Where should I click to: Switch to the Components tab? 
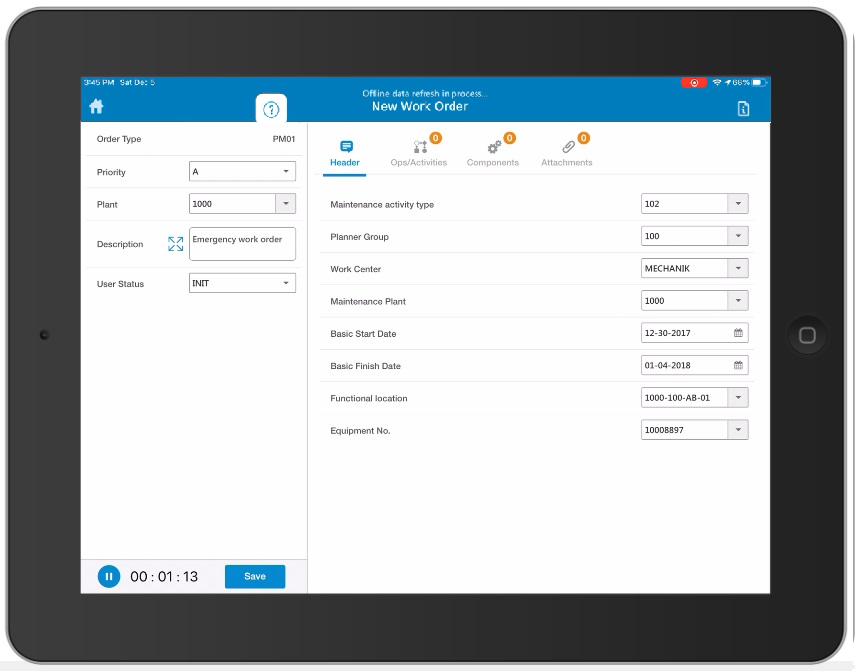pyautogui.click(x=493, y=153)
